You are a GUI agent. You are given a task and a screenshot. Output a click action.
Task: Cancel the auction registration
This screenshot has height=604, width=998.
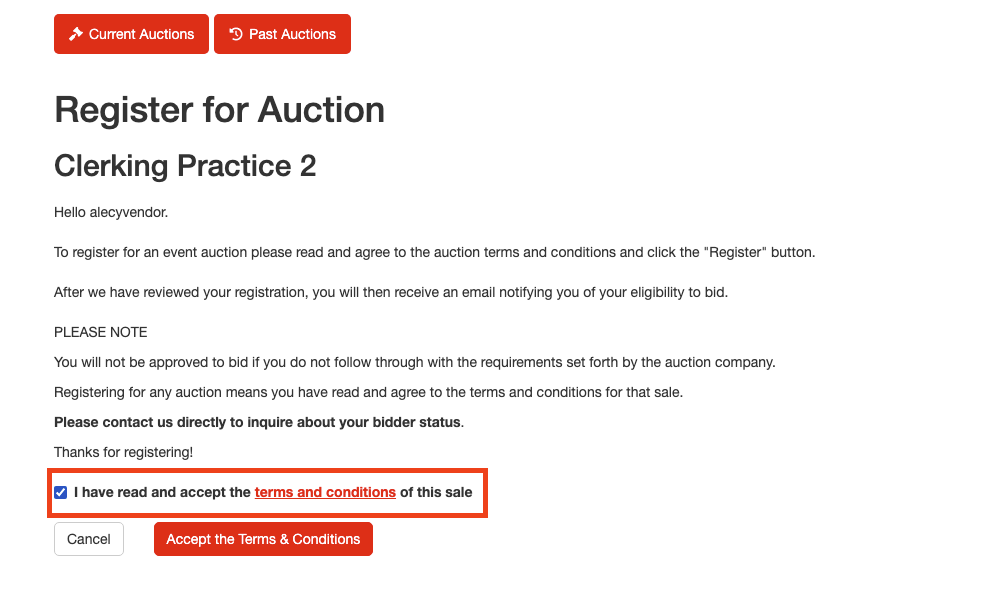pyautogui.click(x=88, y=539)
